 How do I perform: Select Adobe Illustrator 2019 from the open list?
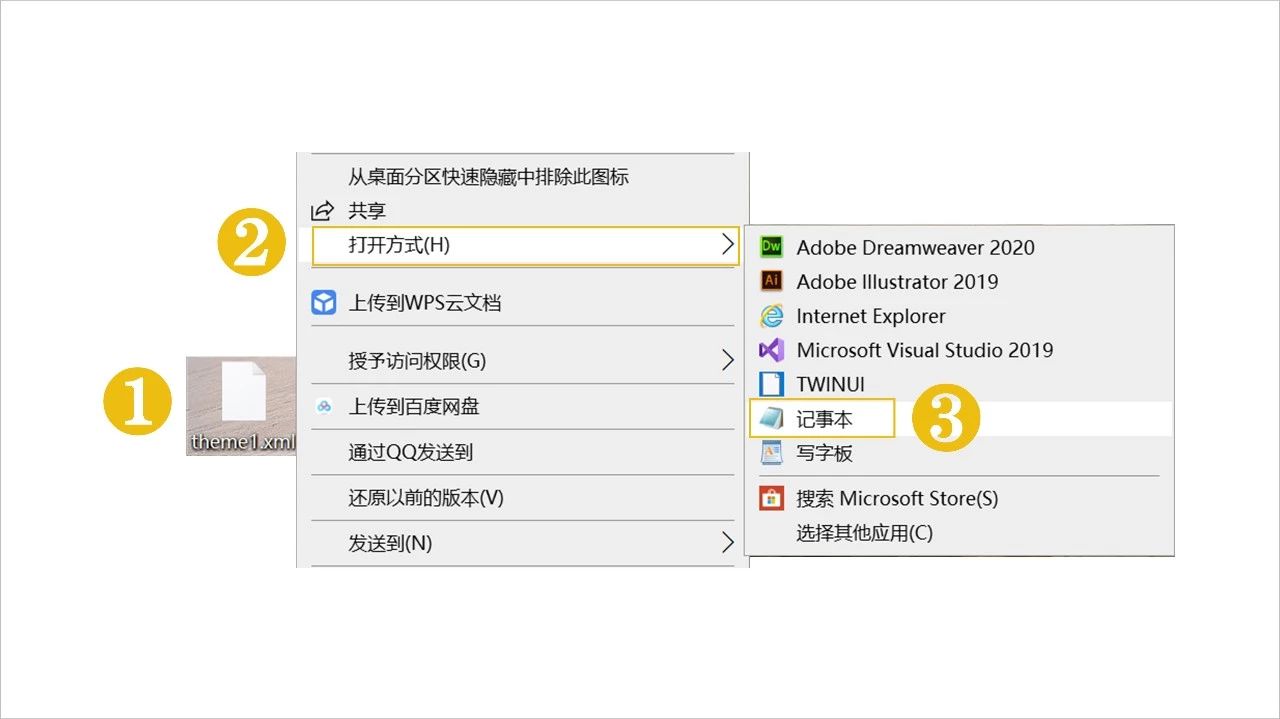pyautogui.click(x=897, y=281)
